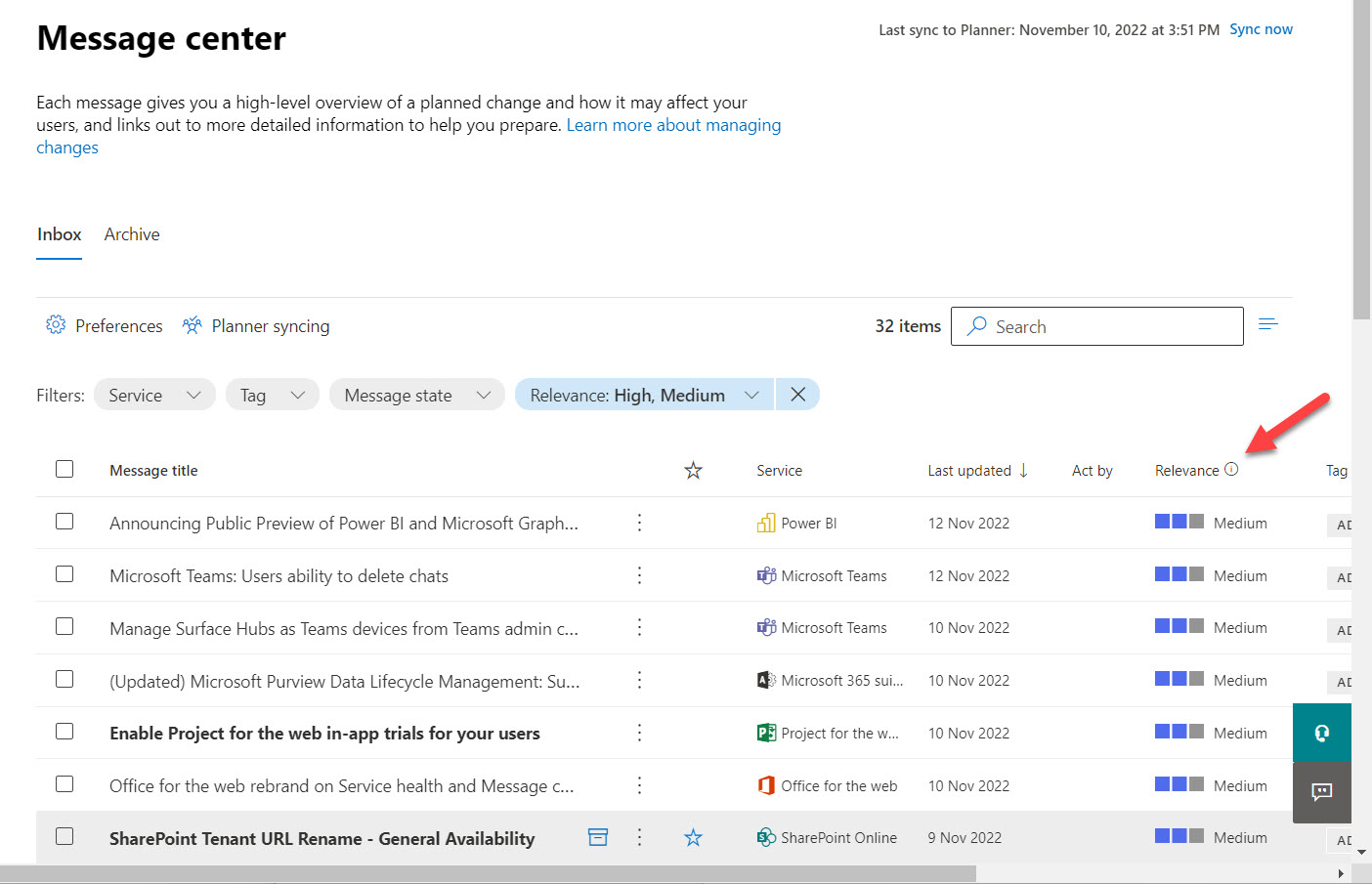
Task: Open more options for delete chats message
Action: pyautogui.click(x=639, y=575)
